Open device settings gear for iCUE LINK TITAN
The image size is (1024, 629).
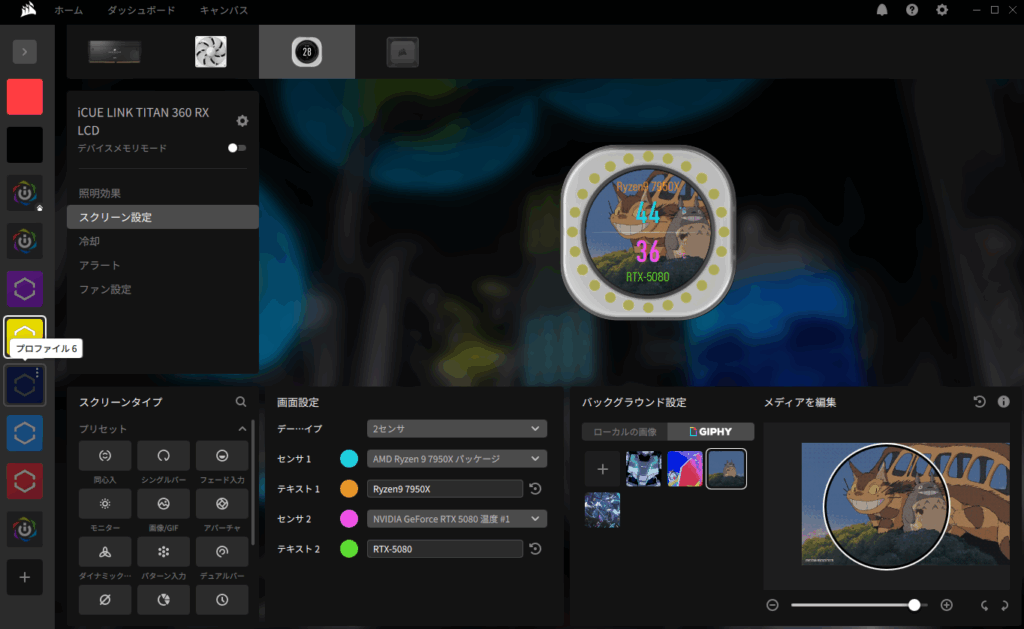pos(242,121)
